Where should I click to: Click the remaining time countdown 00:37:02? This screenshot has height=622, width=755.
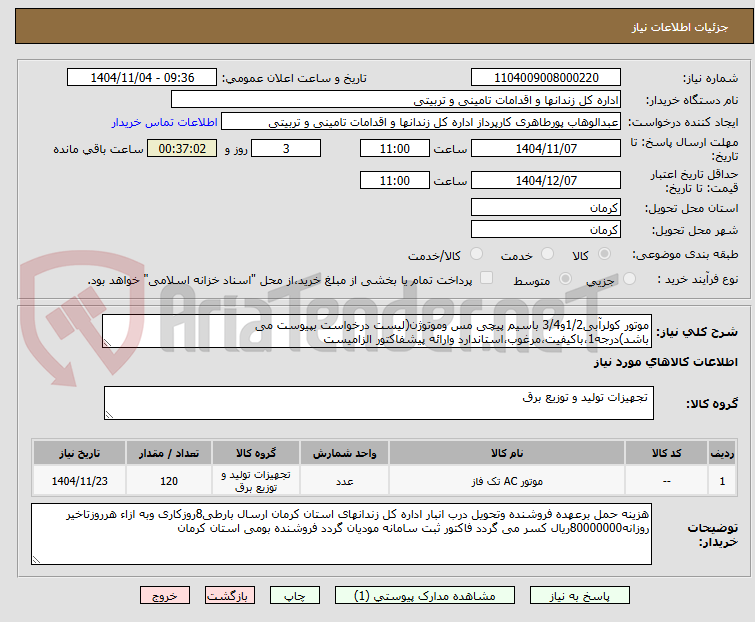point(182,148)
